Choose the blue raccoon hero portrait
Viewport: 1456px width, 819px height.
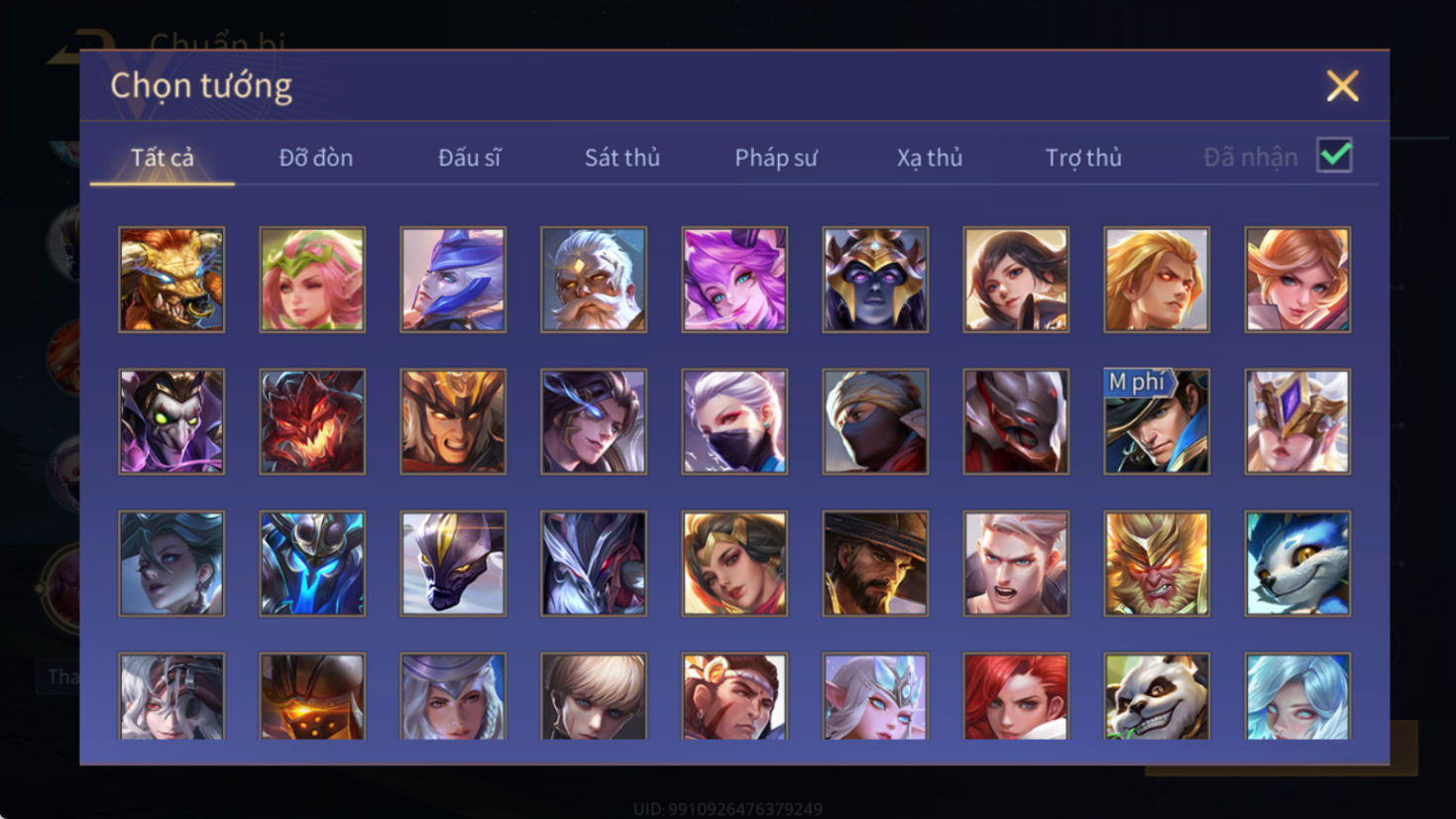[x=1297, y=563]
